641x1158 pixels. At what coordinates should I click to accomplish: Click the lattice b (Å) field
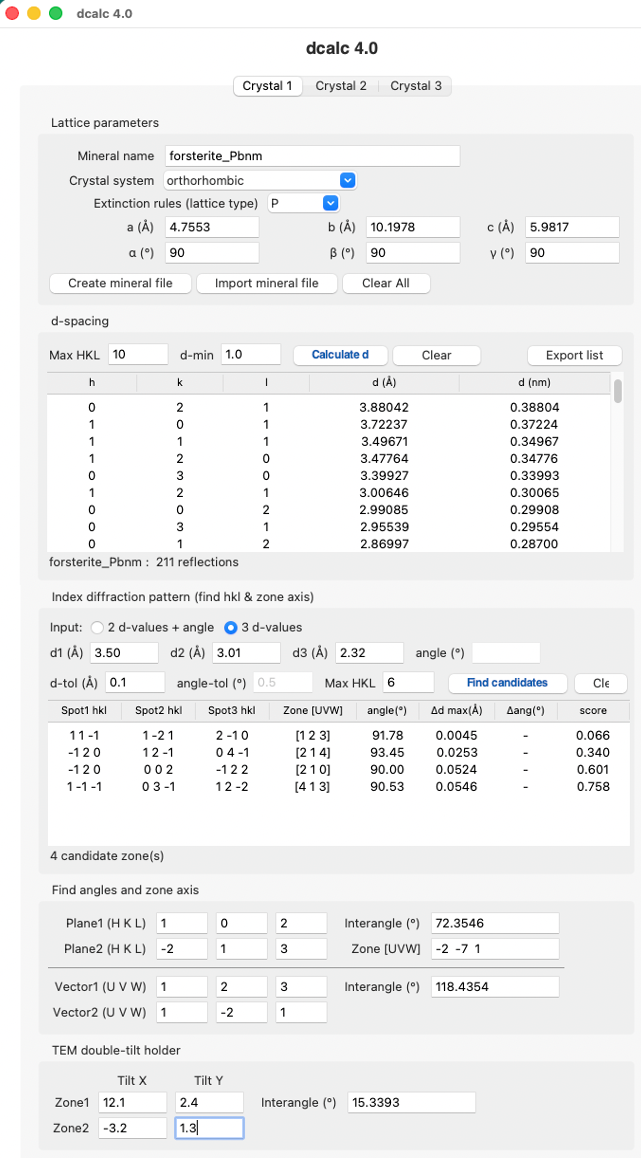(414, 227)
